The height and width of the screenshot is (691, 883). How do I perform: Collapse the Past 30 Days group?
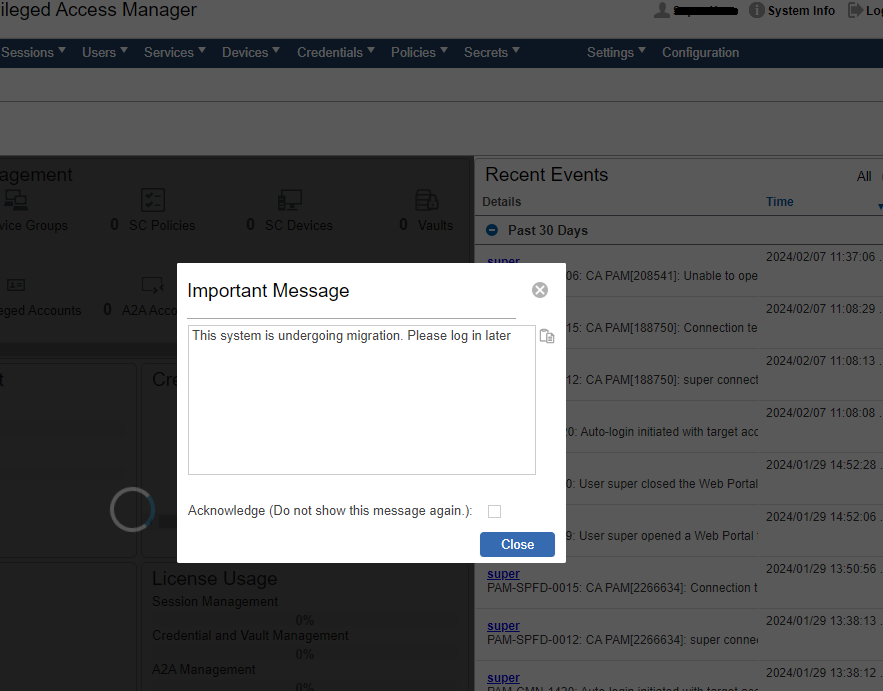pos(492,230)
